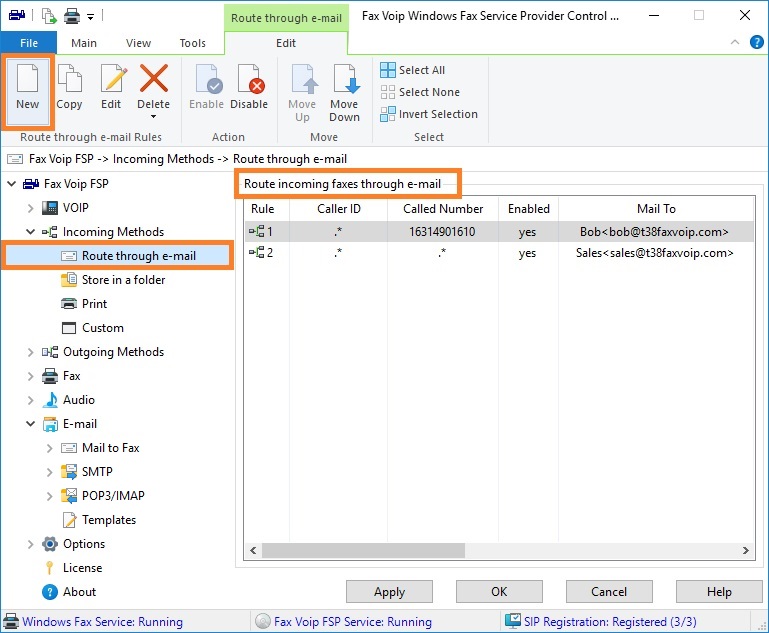The height and width of the screenshot is (633, 769).
Task: Open Templates in the tree
Action: pyautogui.click(x=109, y=520)
